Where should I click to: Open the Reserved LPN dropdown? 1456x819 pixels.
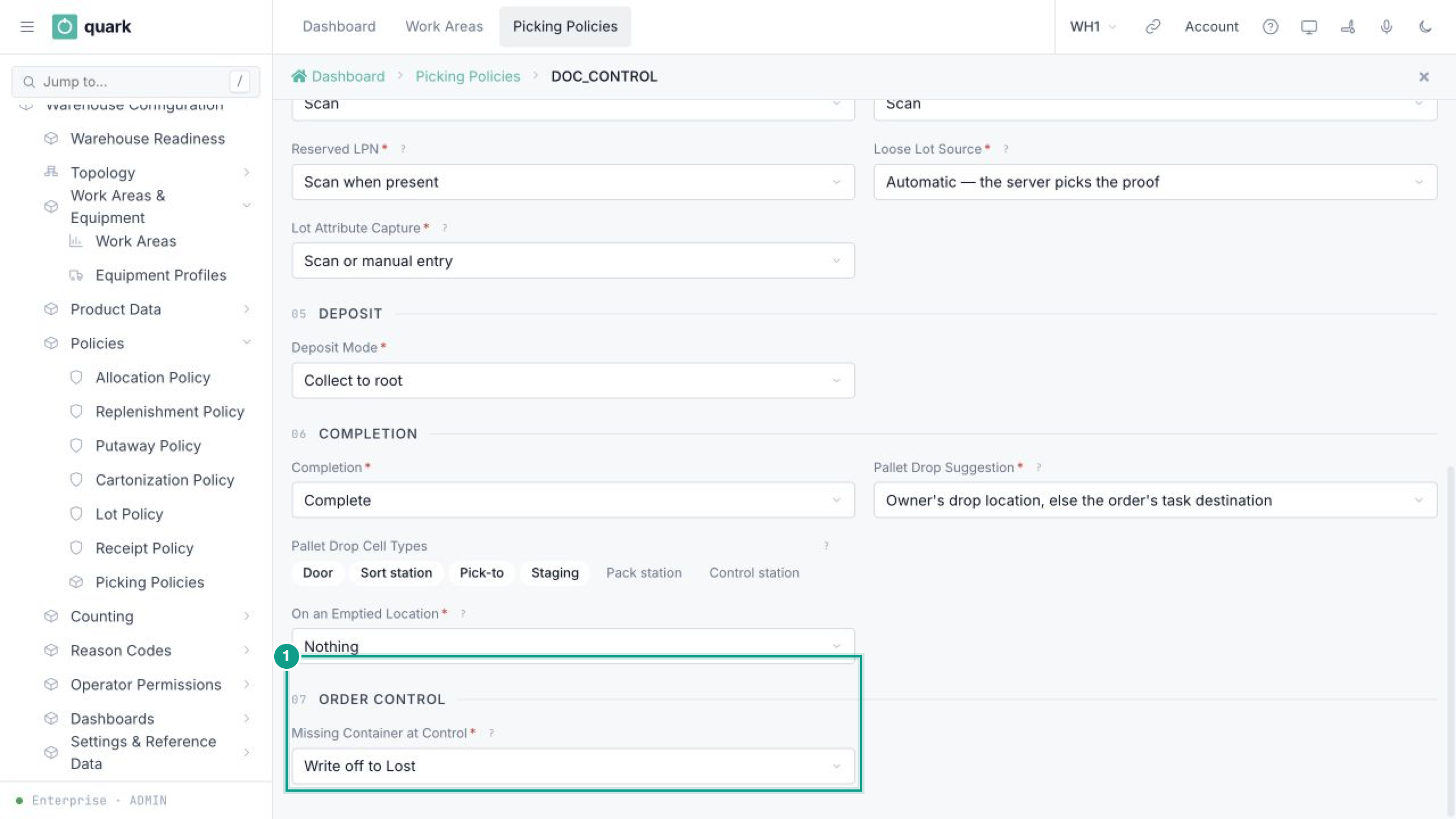pyautogui.click(x=573, y=182)
